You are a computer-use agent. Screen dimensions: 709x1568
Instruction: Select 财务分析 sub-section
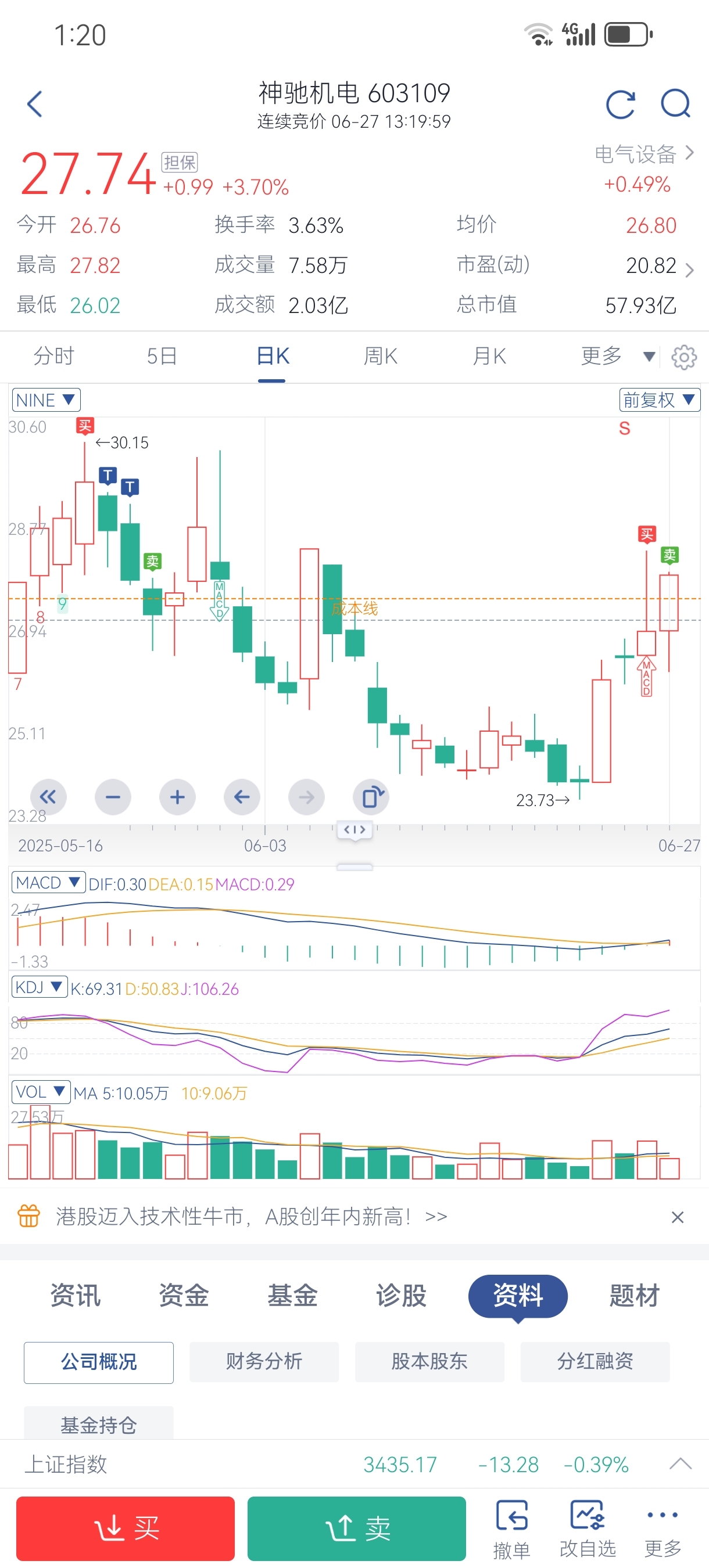click(x=264, y=1362)
